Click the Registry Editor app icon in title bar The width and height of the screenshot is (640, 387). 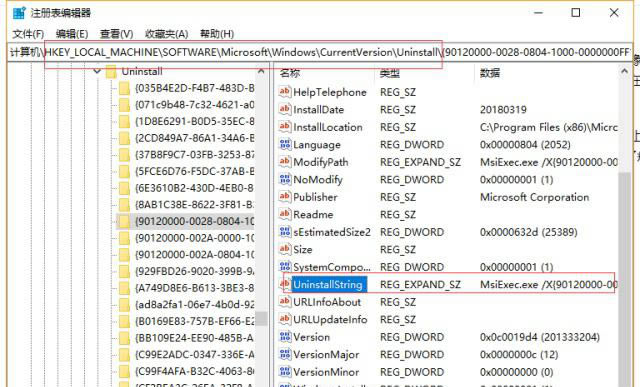click(x=19, y=13)
